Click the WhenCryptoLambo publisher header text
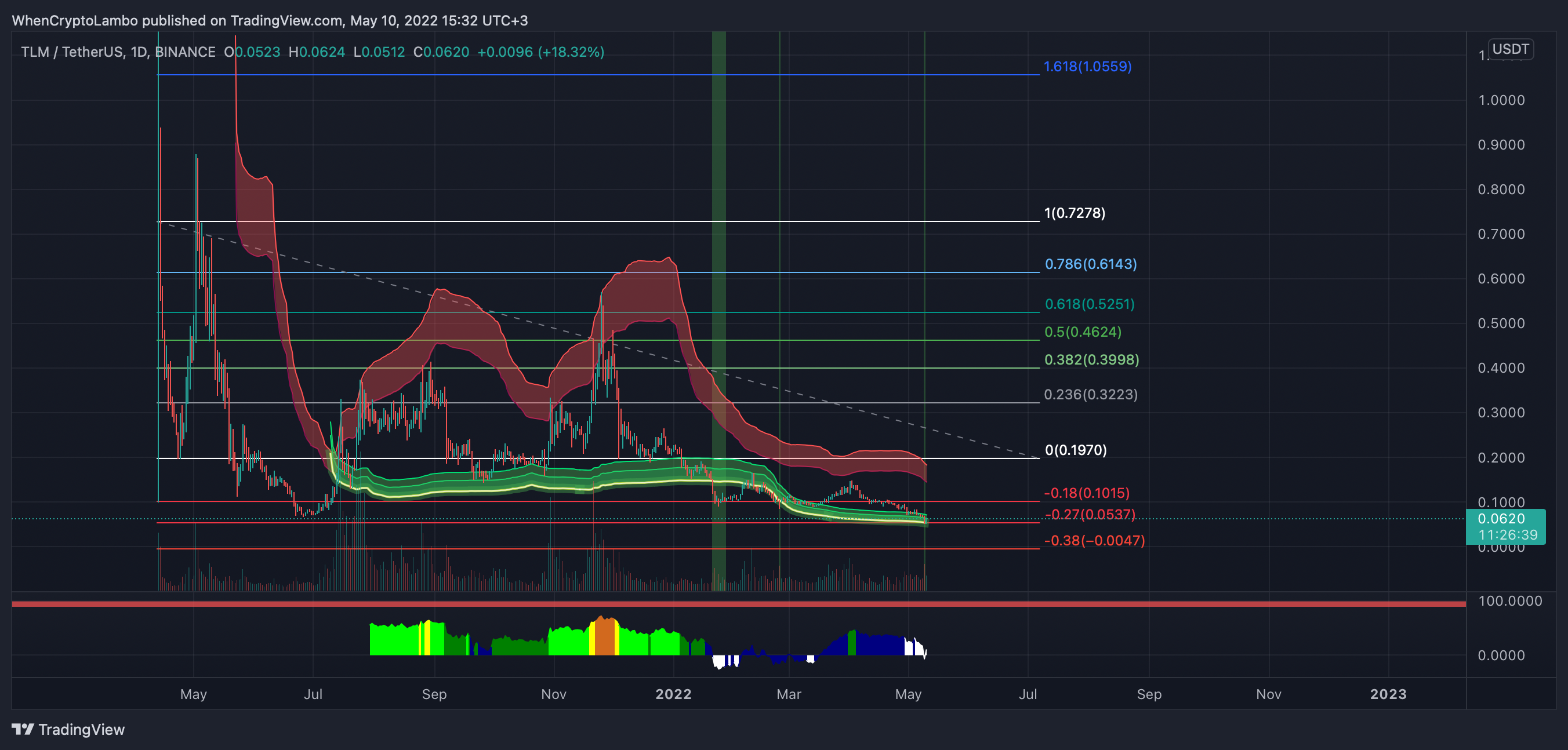Image resolution: width=1568 pixels, height=750 pixels. (270, 21)
